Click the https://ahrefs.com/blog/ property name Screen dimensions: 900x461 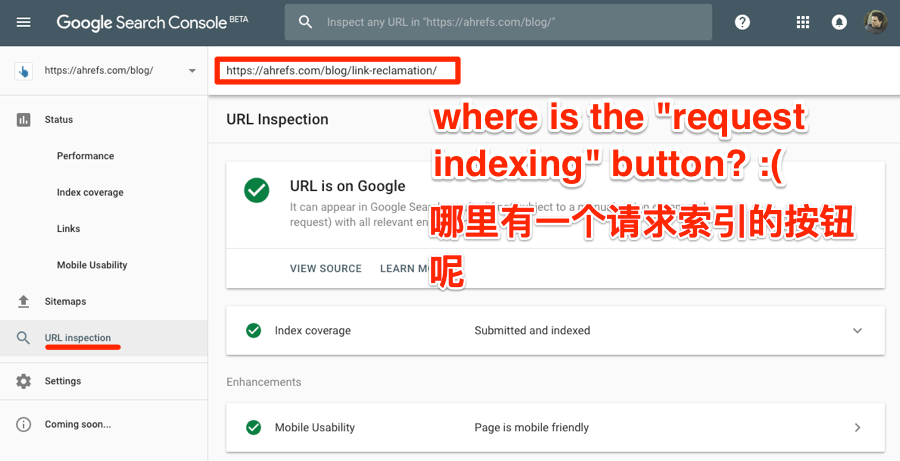tap(99, 71)
